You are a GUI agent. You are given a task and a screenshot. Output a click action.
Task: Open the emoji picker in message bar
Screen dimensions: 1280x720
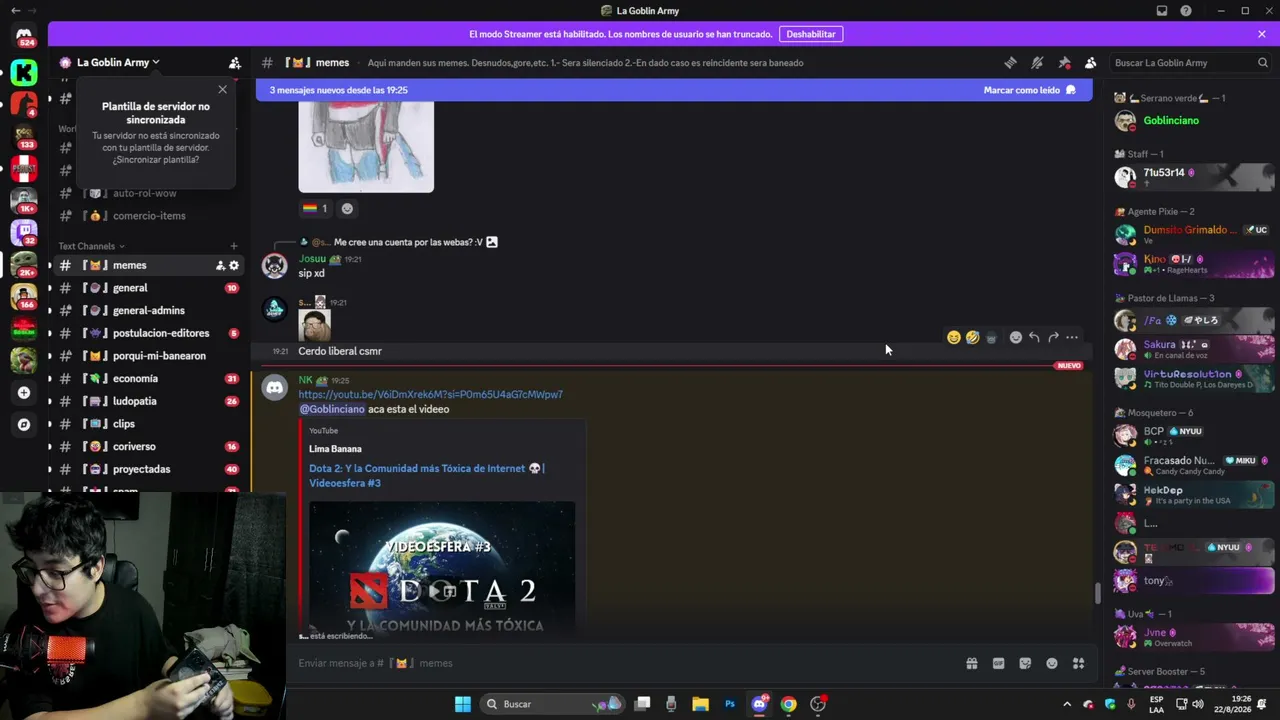point(1052,663)
